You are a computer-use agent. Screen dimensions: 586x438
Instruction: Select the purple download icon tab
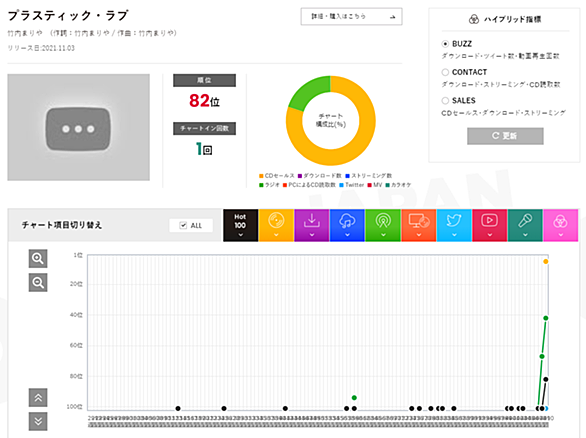click(311, 225)
